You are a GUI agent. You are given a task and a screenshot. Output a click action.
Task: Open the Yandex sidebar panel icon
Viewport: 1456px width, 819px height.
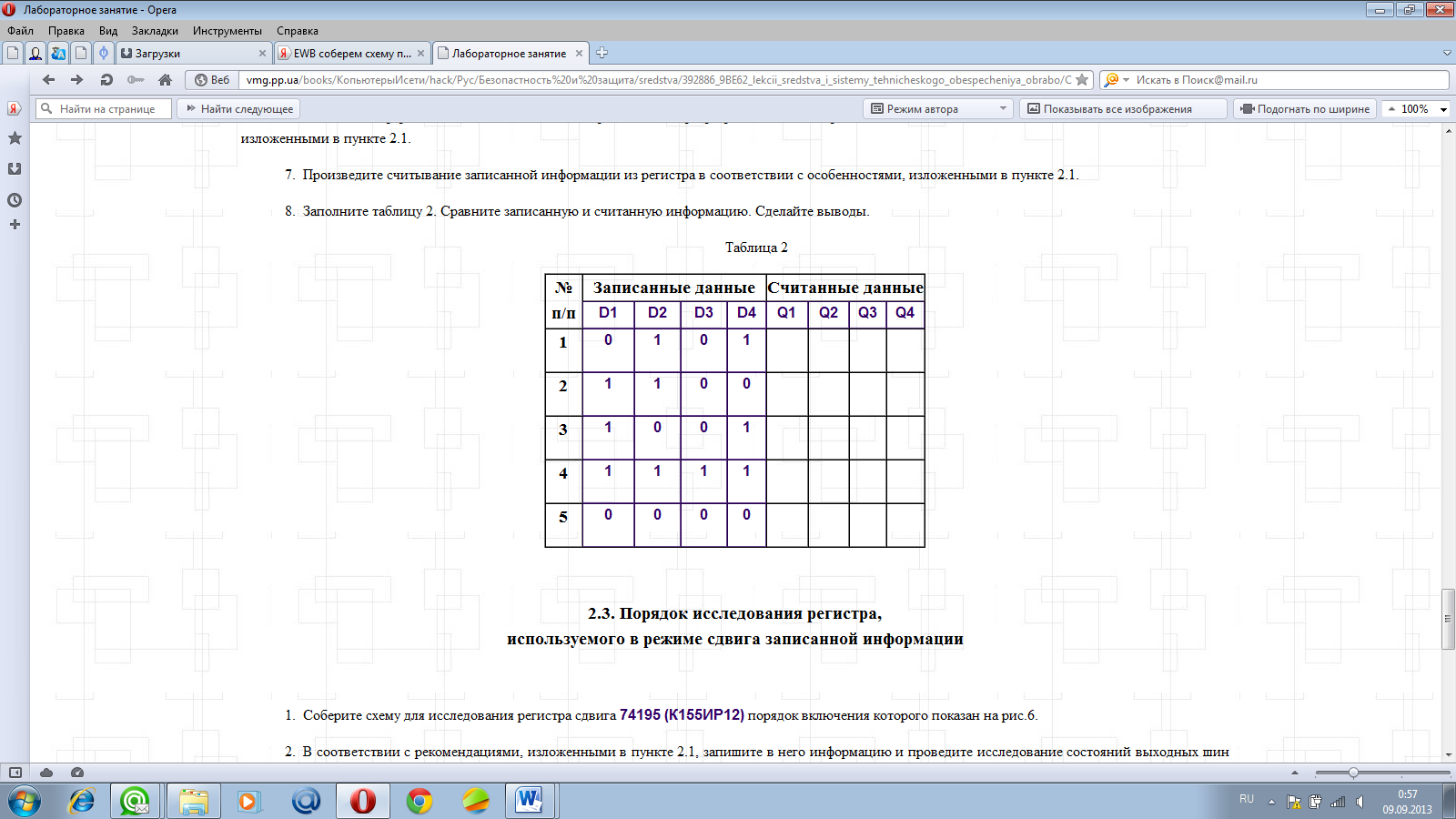click(15, 108)
